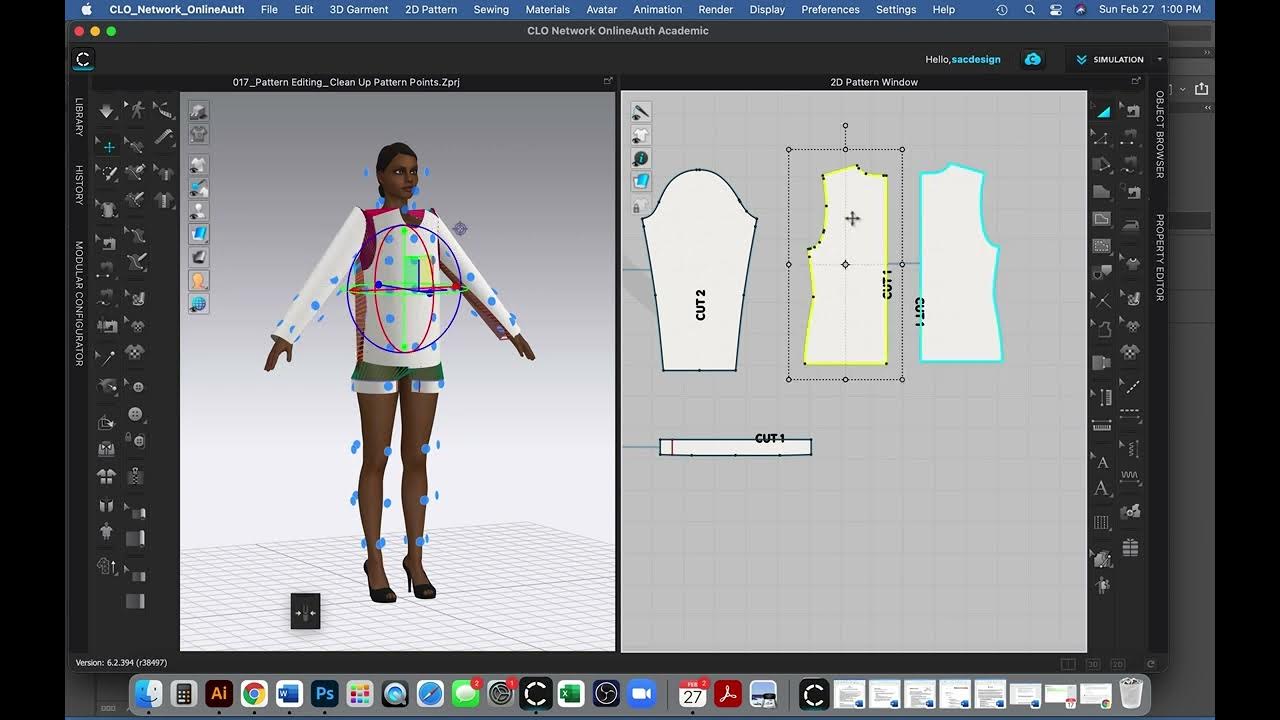1280x720 pixels.
Task: Open the Trash in the dock
Action: [x=1131, y=693]
